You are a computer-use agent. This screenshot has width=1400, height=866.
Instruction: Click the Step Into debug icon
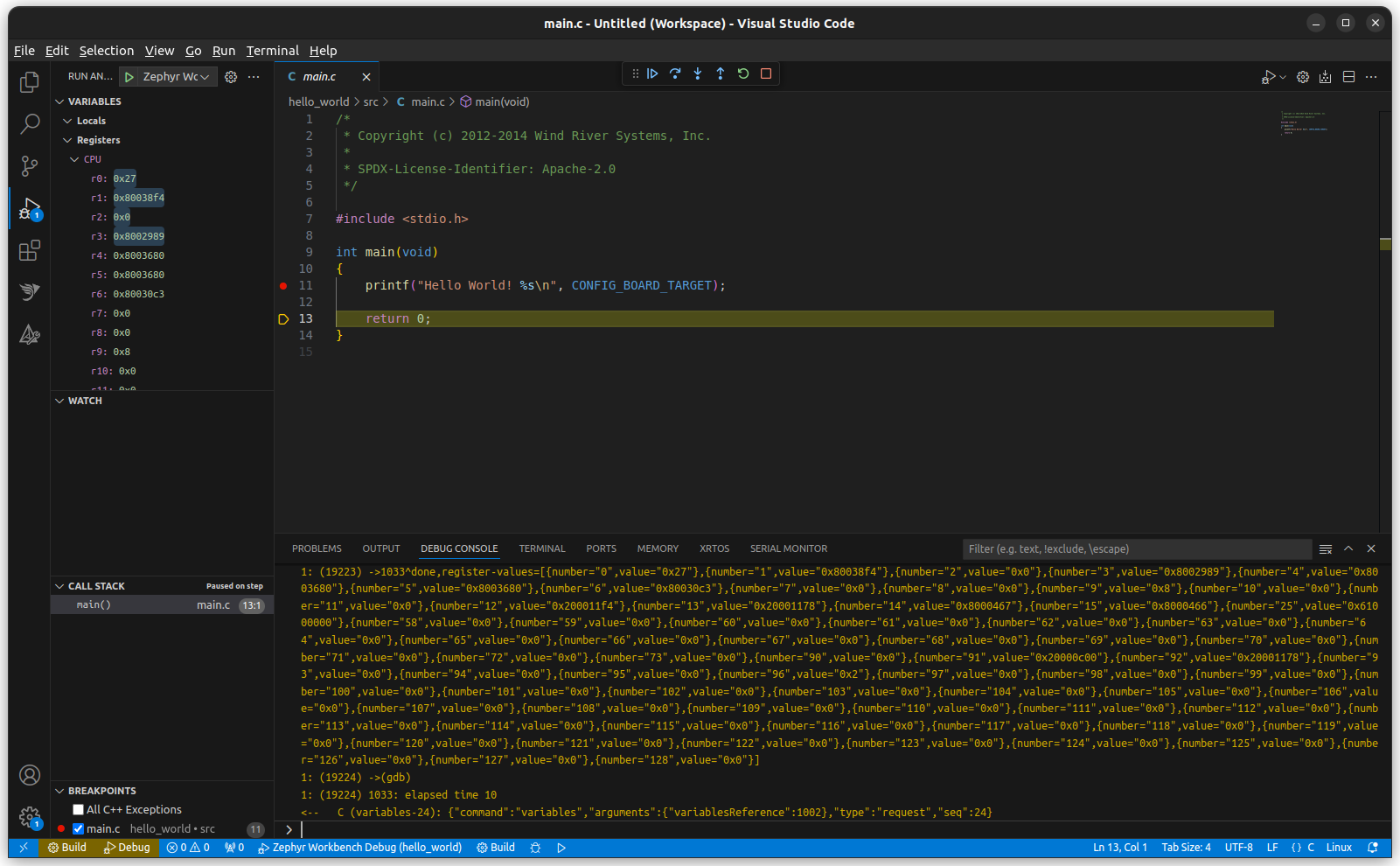[698, 73]
